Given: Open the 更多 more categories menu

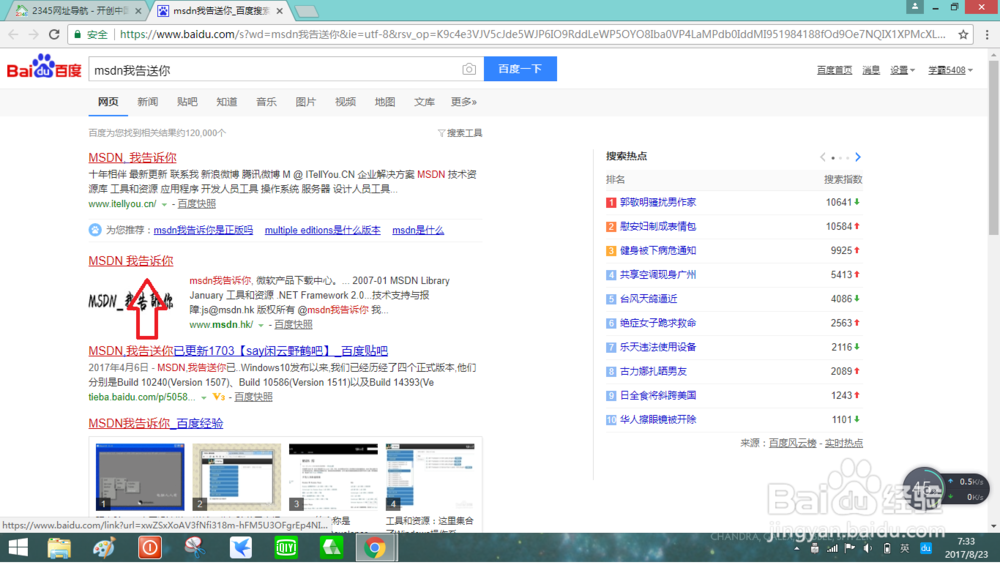Looking at the screenshot, I should pos(464,102).
